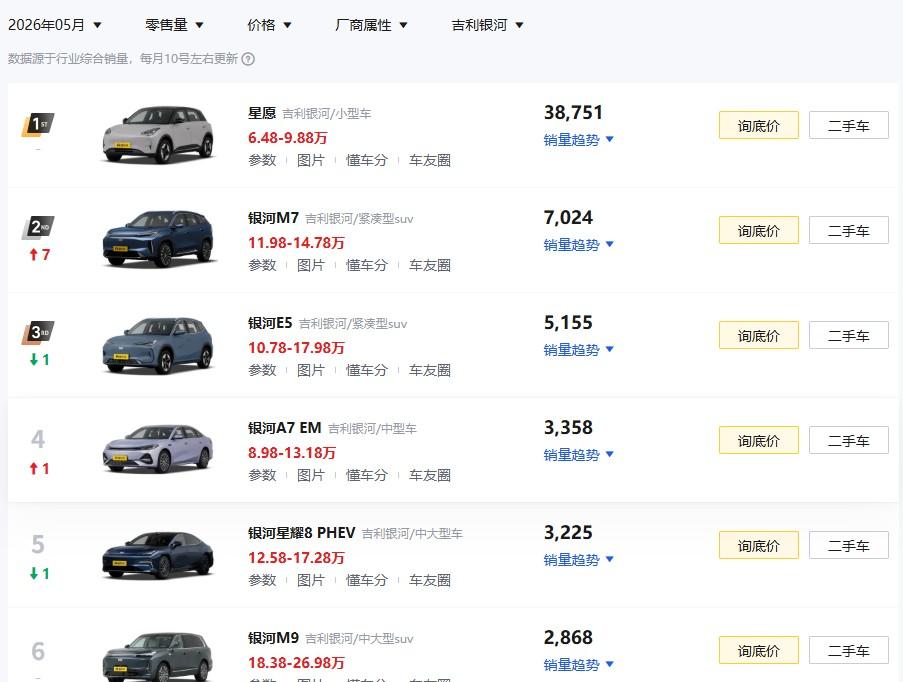The width and height of the screenshot is (903, 682).
Task: Open 懂车分 link for 银河M7
Action: click(366, 265)
